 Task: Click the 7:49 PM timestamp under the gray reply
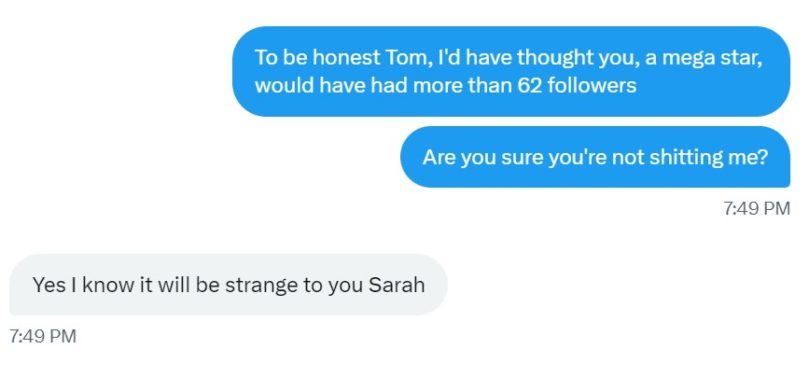click(43, 337)
